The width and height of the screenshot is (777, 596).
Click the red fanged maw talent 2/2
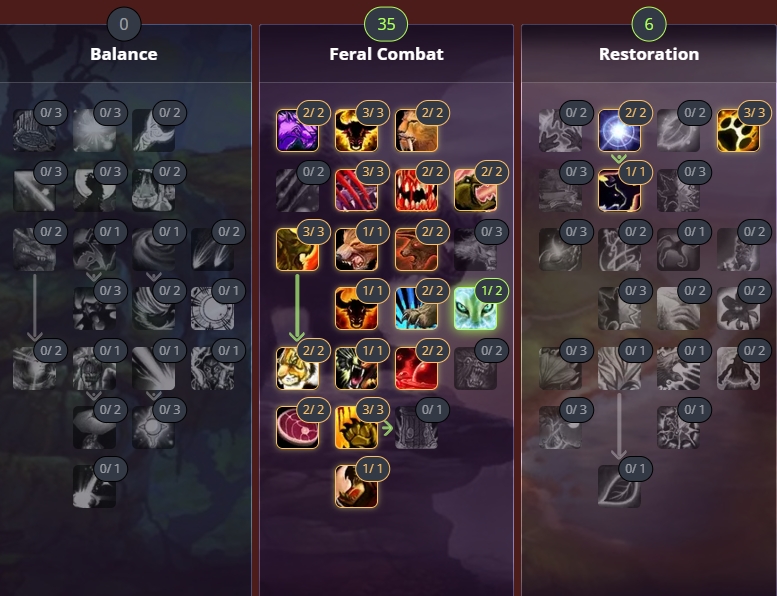416,190
